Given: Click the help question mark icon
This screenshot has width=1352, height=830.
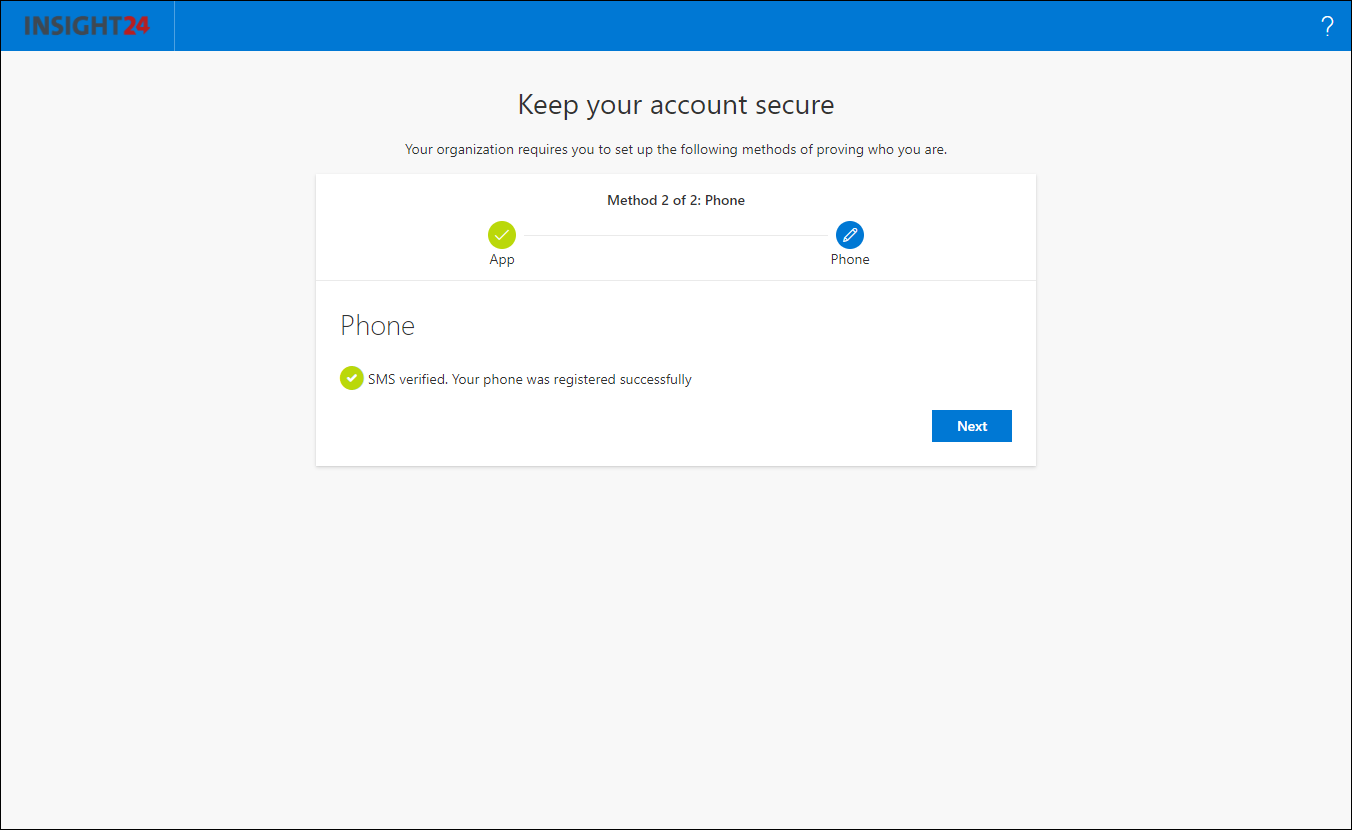Looking at the screenshot, I should pyautogui.click(x=1327, y=27).
